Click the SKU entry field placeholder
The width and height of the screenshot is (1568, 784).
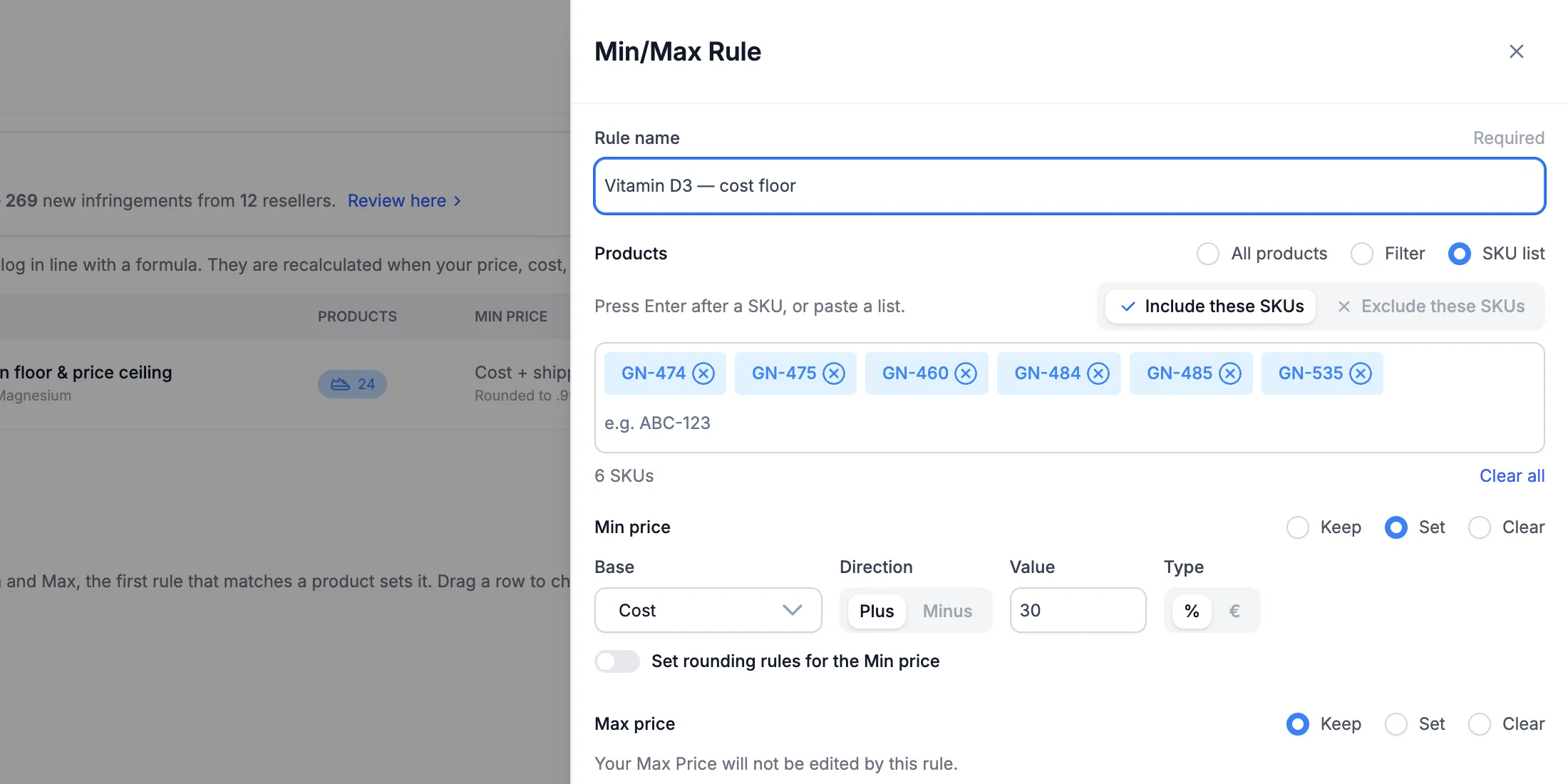pos(657,423)
